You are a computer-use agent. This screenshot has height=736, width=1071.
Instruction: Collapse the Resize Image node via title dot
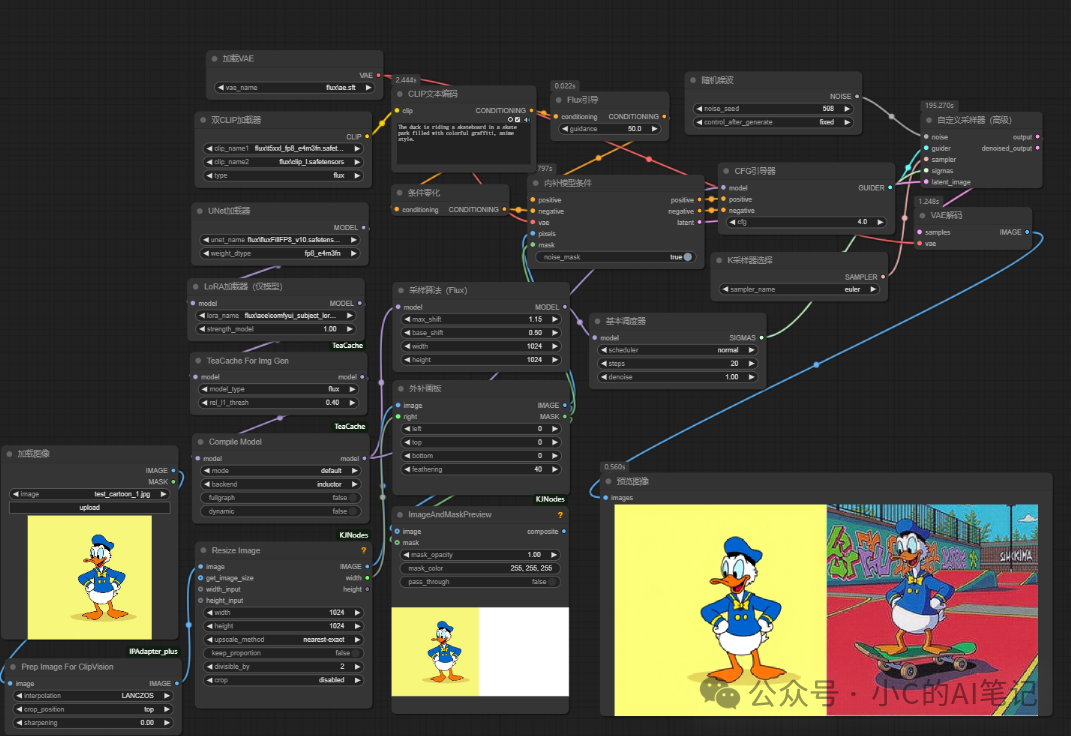[203, 550]
